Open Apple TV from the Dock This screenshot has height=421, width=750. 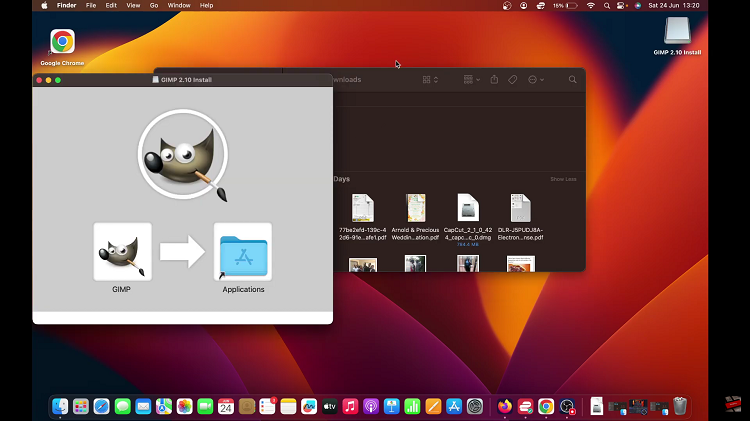pyautogui.click(x=330, y=407)
